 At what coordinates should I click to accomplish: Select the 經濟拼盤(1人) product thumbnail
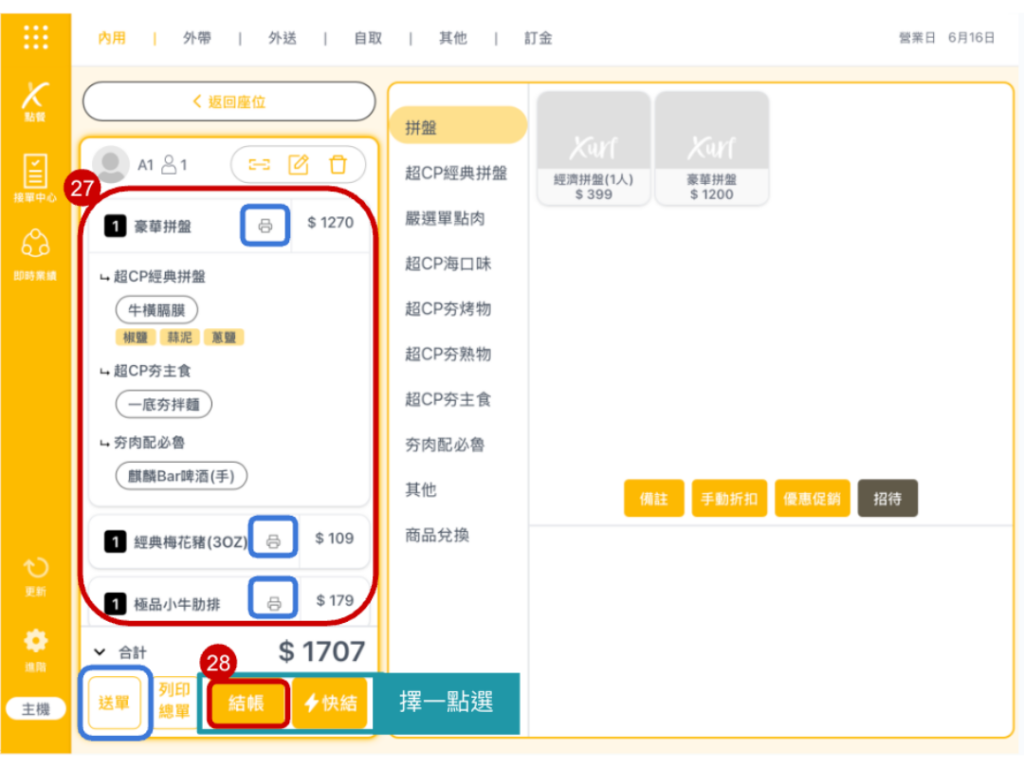point(594,148)
